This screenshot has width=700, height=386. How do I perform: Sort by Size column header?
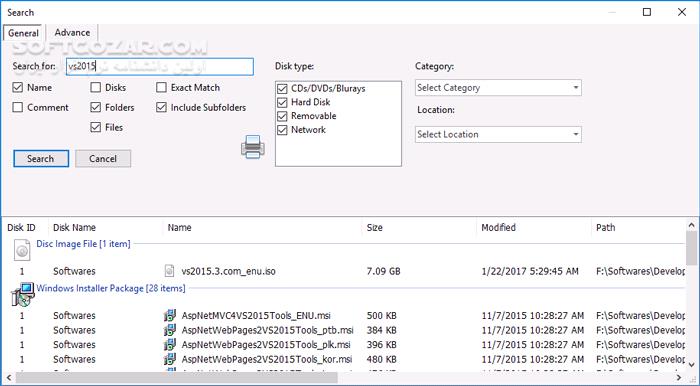375,228
